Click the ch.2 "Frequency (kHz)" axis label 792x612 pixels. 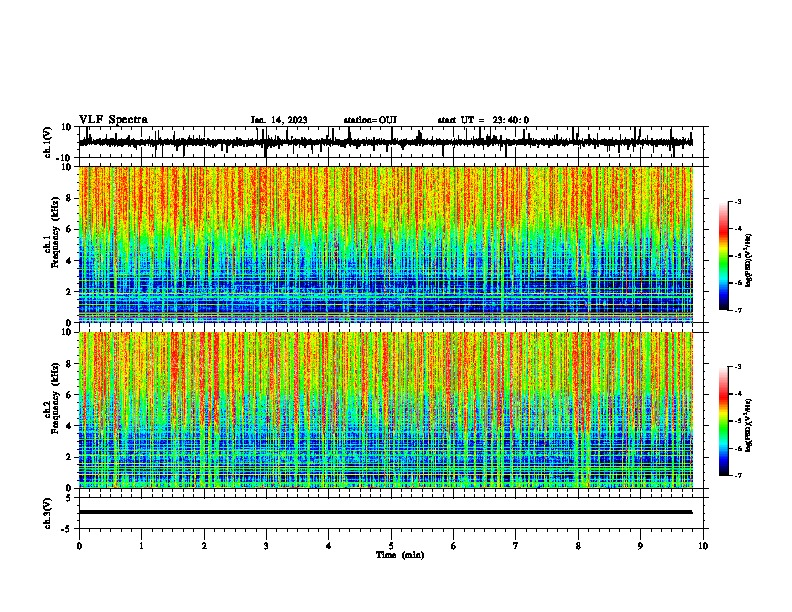[x=55, y=398]
